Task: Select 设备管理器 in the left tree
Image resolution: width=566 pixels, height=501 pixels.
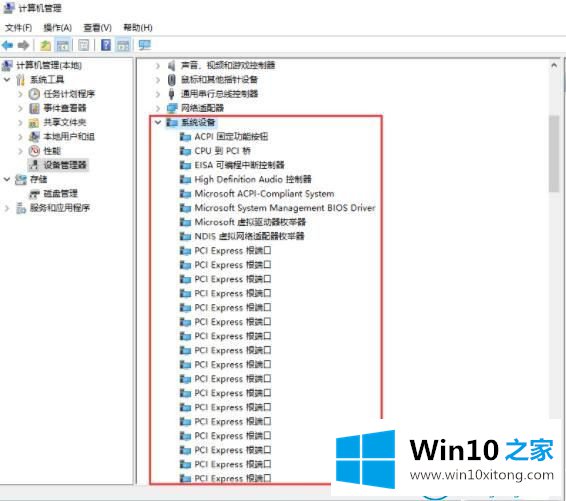Action: pos(65,165)
